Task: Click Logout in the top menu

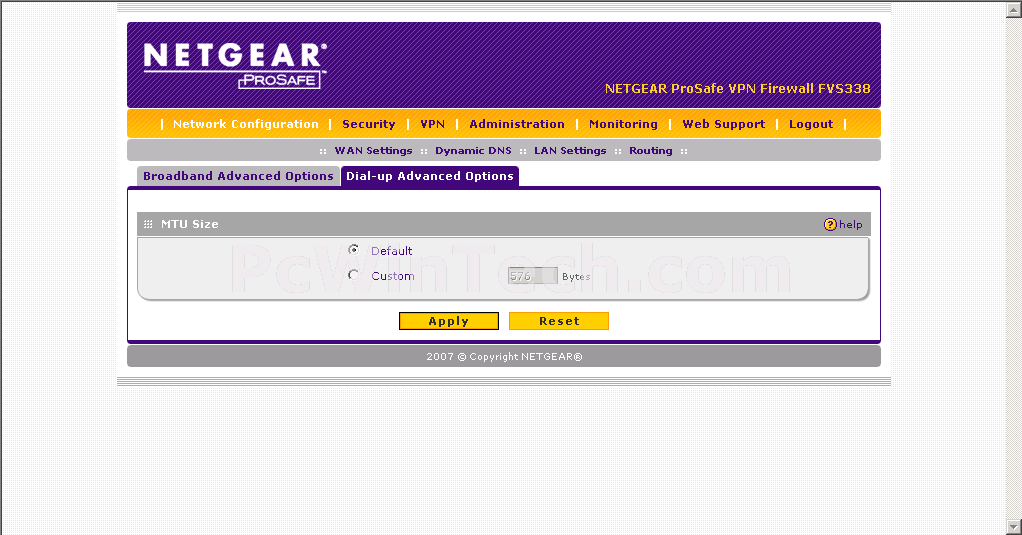Action: 811,124
